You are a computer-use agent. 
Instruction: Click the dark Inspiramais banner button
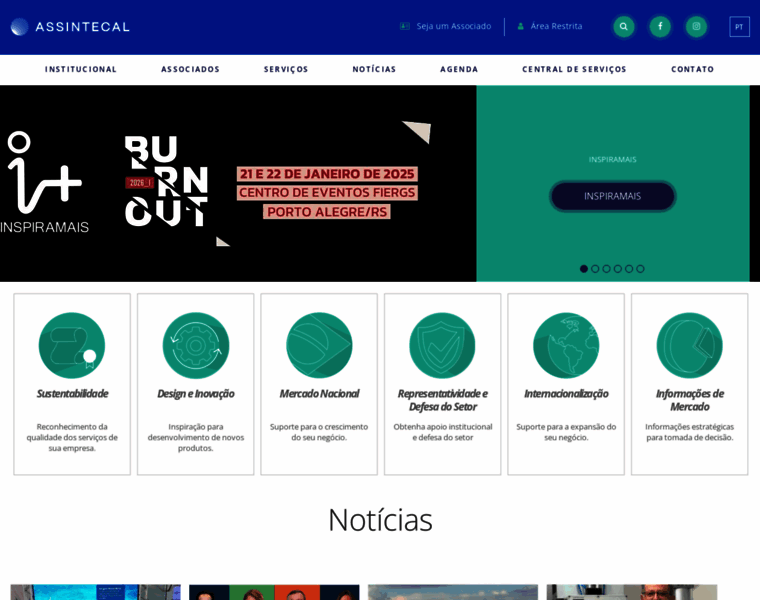613,196
